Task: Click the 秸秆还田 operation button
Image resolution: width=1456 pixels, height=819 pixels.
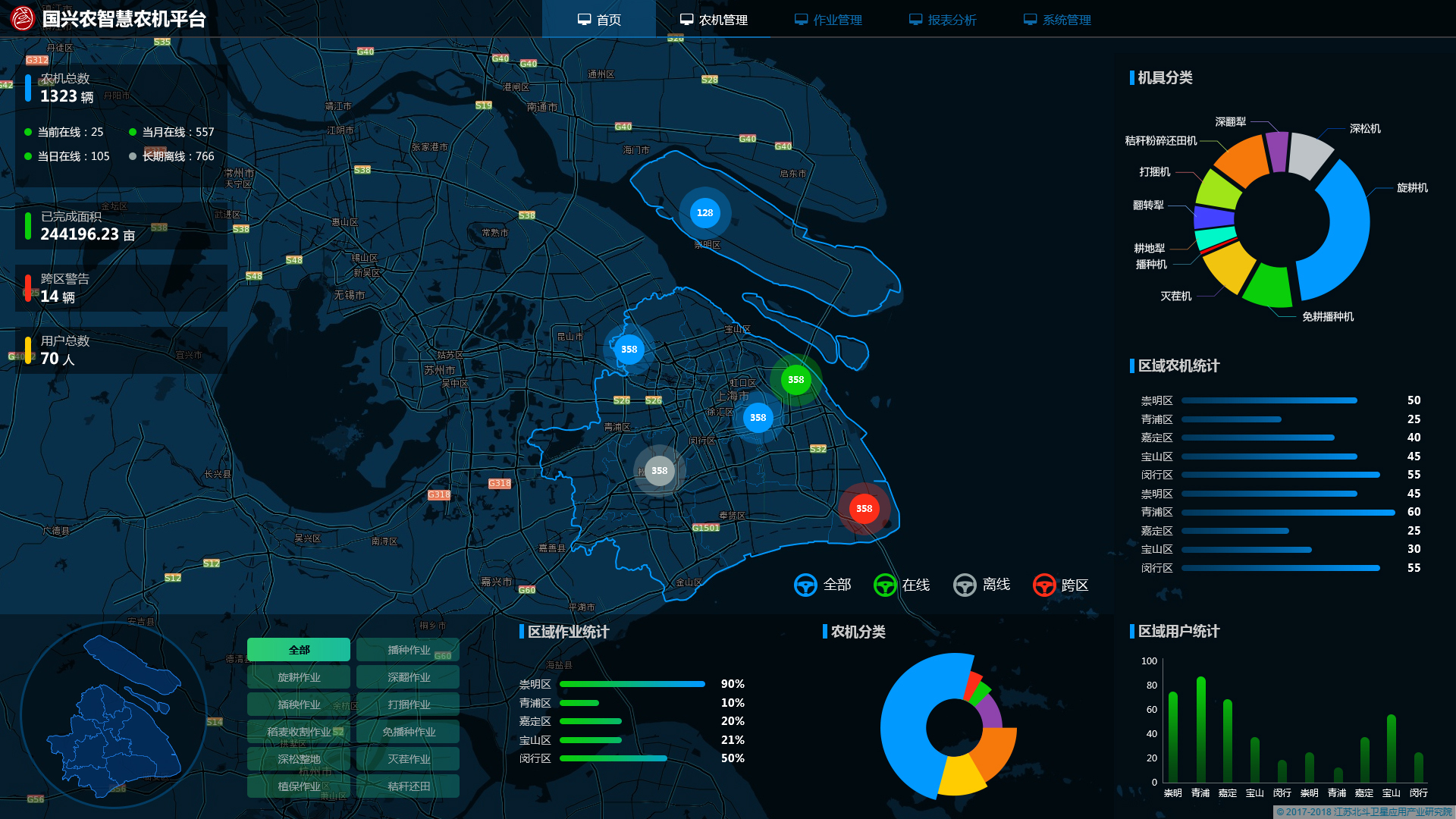Action: 408,786
